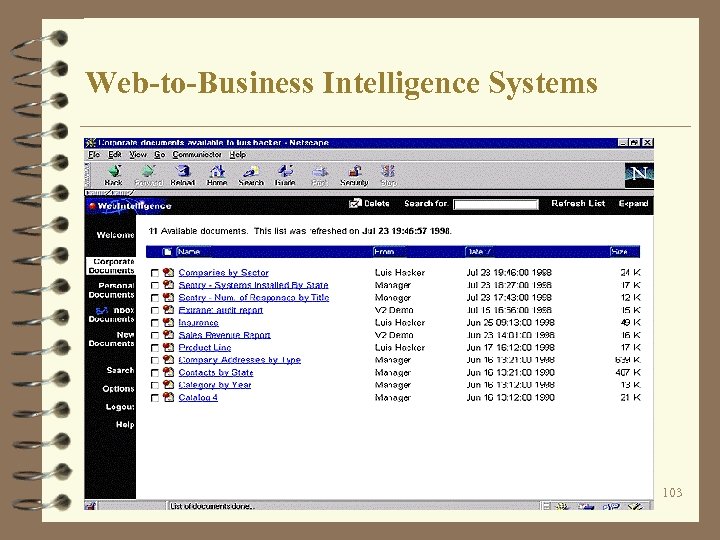The width and height of the screenshot is (720, 540).
Task: Check the Companies by Sector checkbox
Action: tap(155, 273)
